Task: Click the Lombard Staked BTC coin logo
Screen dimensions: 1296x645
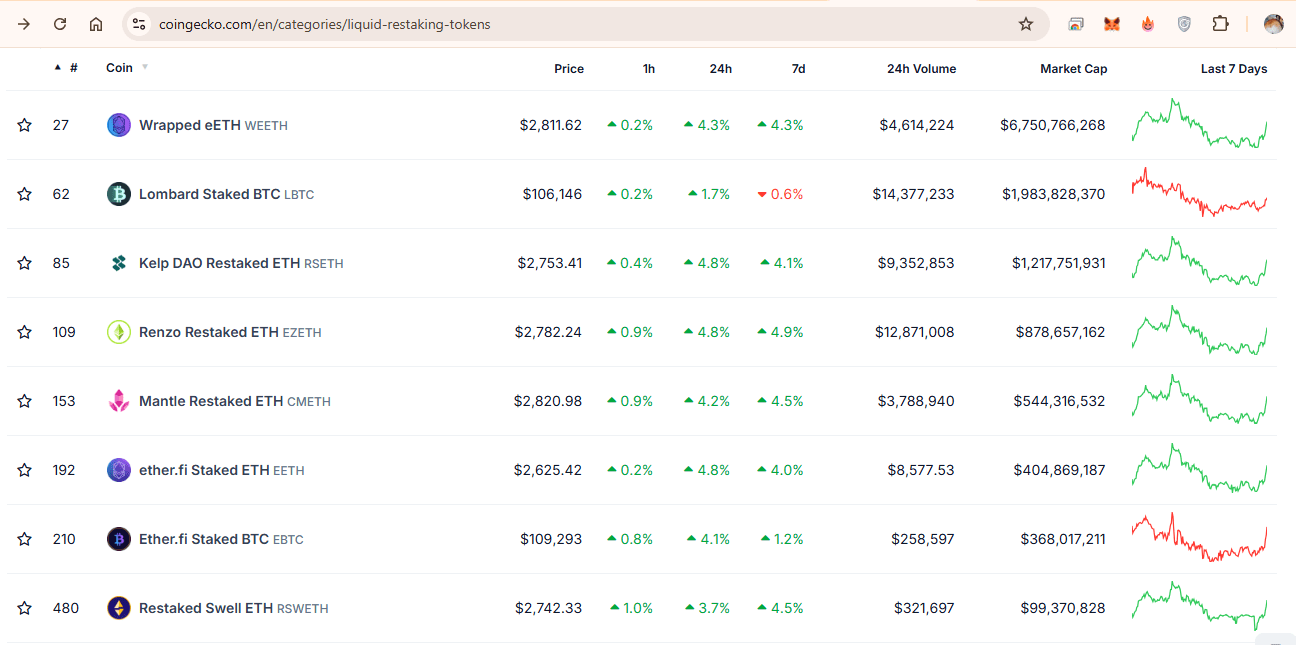Action: point(119,194)
